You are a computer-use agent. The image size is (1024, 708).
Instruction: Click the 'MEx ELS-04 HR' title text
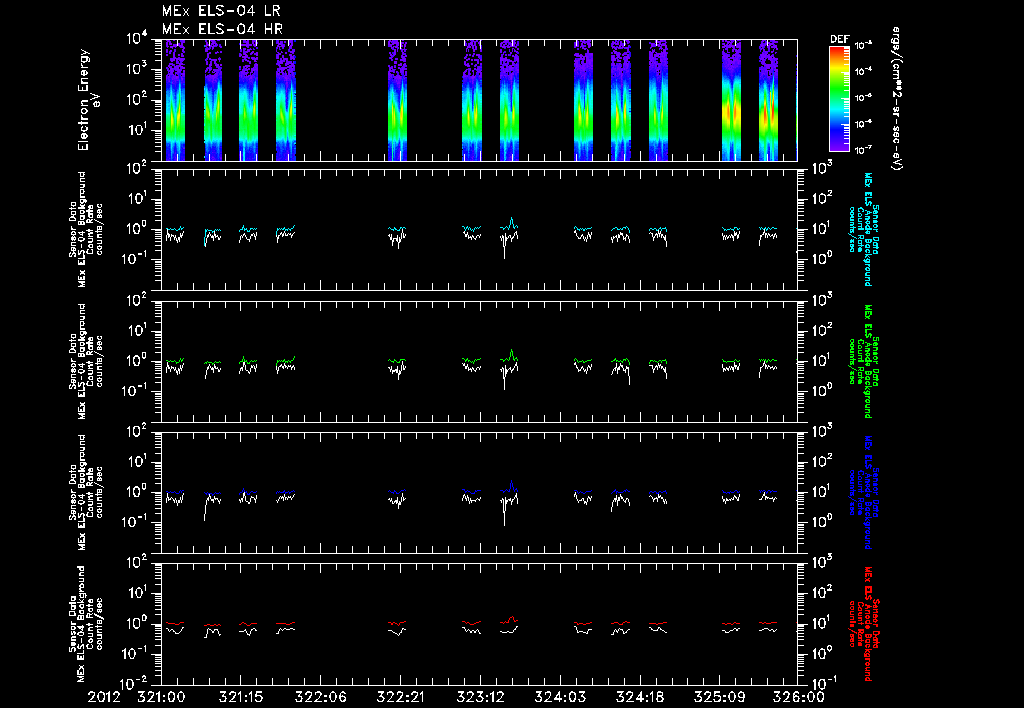point(222,29)
